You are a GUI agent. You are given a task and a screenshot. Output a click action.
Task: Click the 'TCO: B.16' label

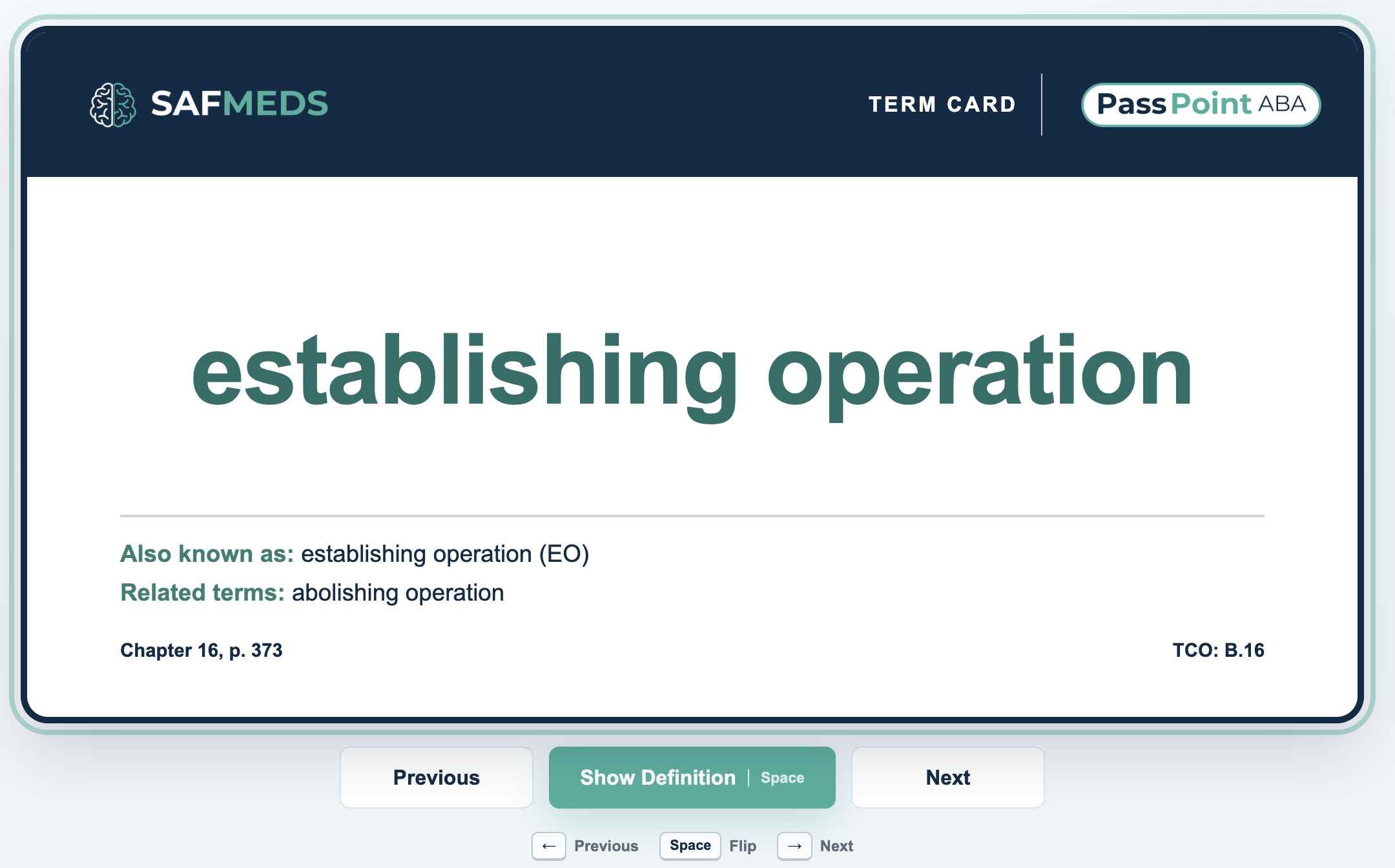coord(1218,650)
